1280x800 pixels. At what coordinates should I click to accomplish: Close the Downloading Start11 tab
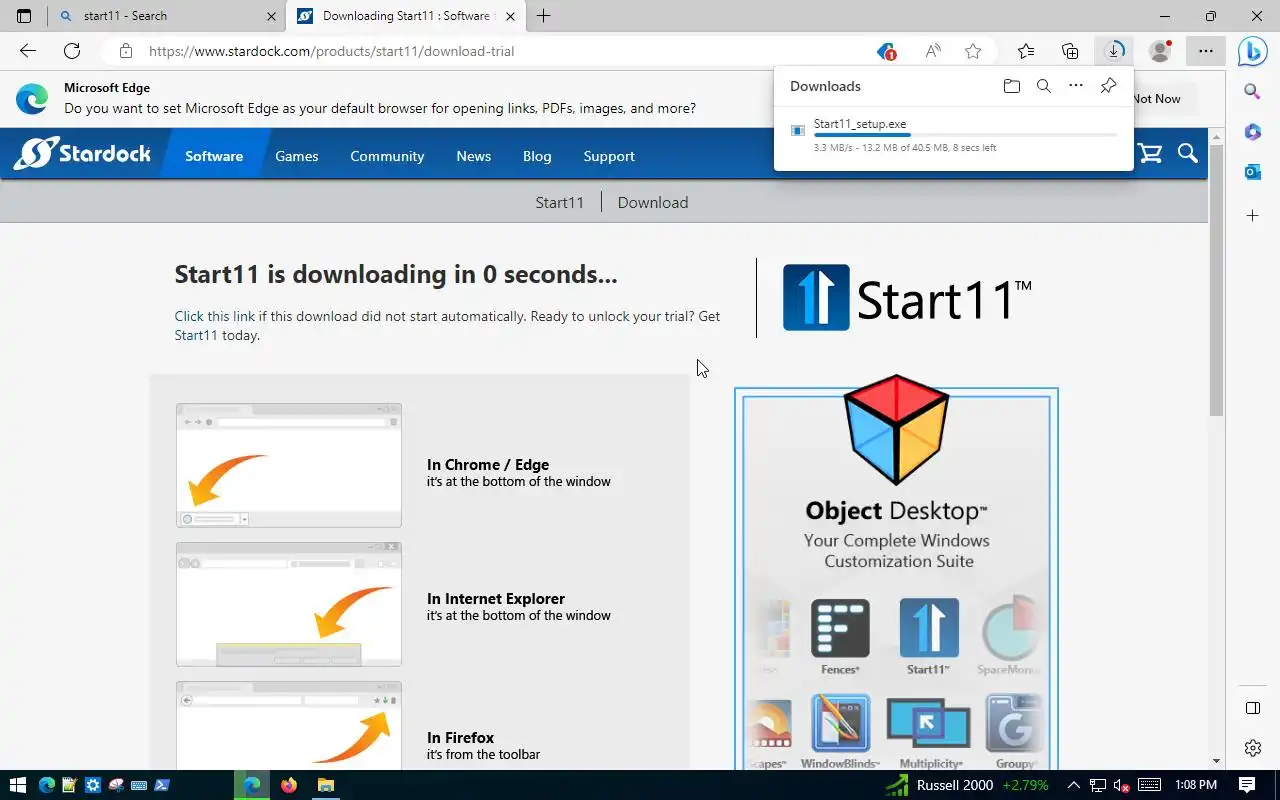(511, 16)
